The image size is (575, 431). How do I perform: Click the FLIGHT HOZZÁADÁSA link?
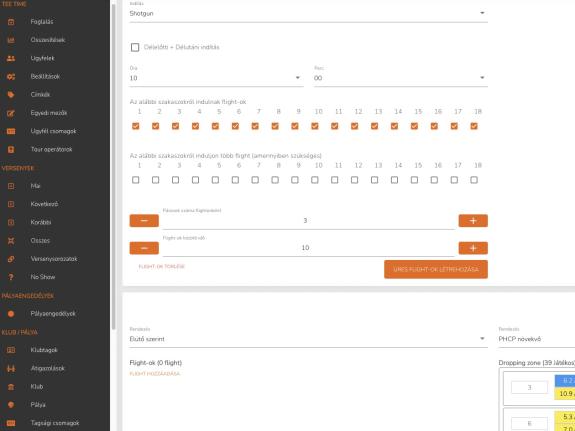[155, 374]
